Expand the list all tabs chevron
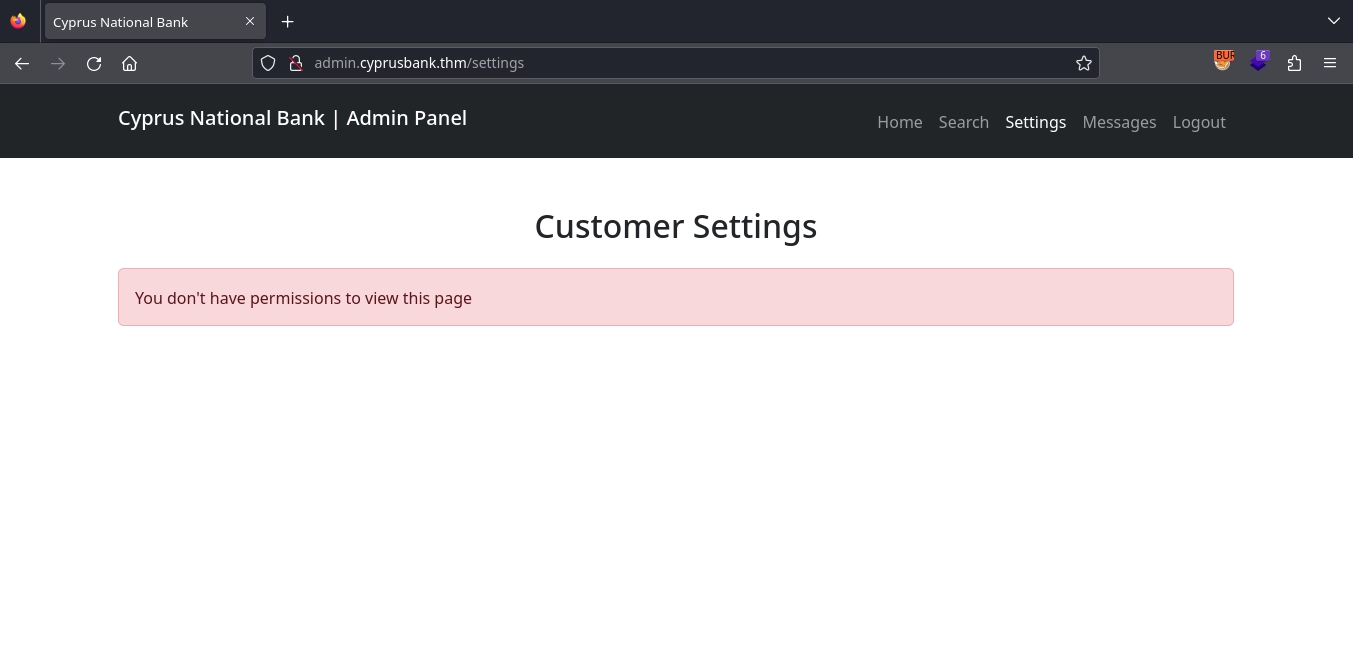Viewport: 1353px width, 671px height. point(1333,21)
